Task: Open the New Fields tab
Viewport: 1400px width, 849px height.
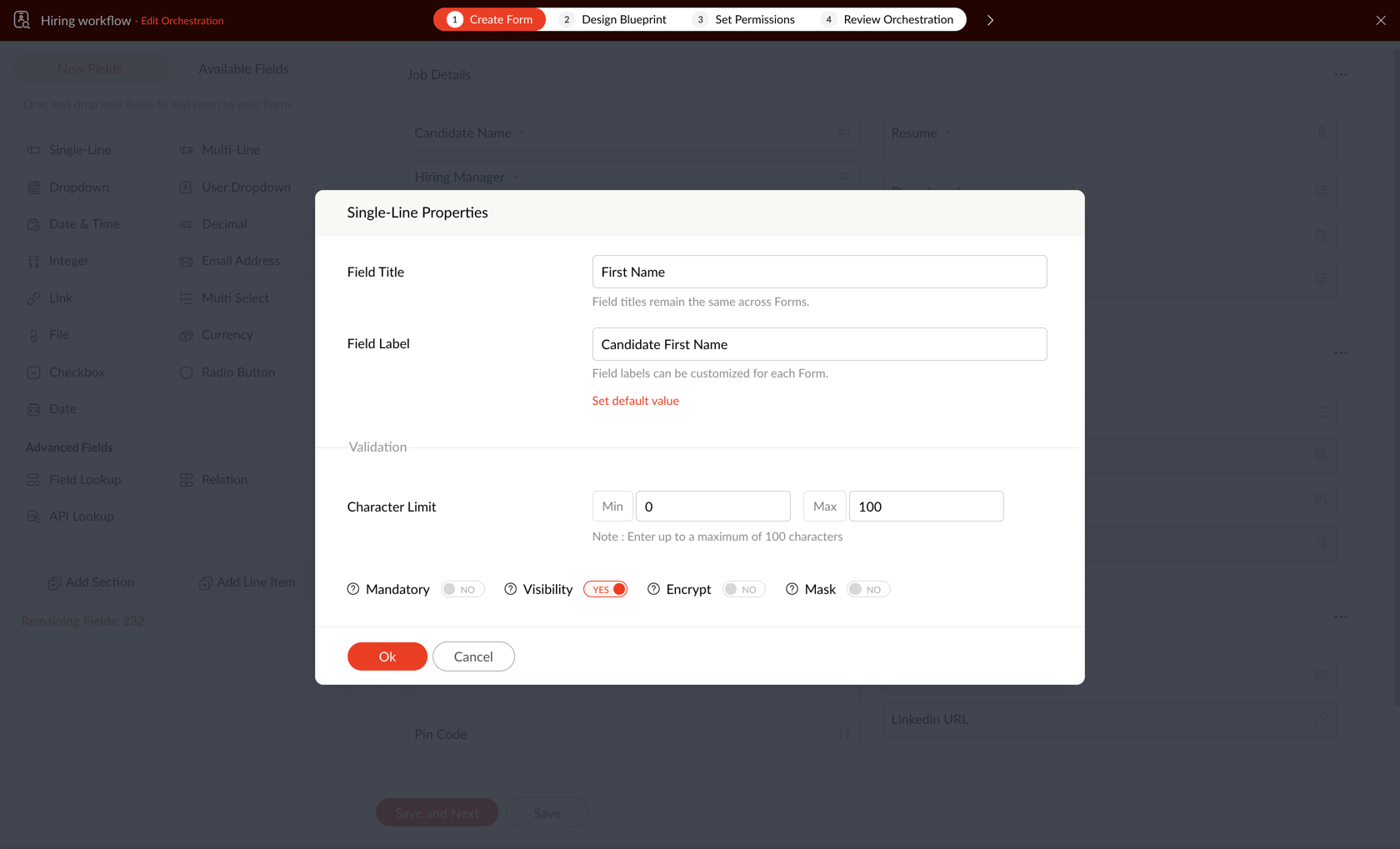Action: [x=90, y=69]
